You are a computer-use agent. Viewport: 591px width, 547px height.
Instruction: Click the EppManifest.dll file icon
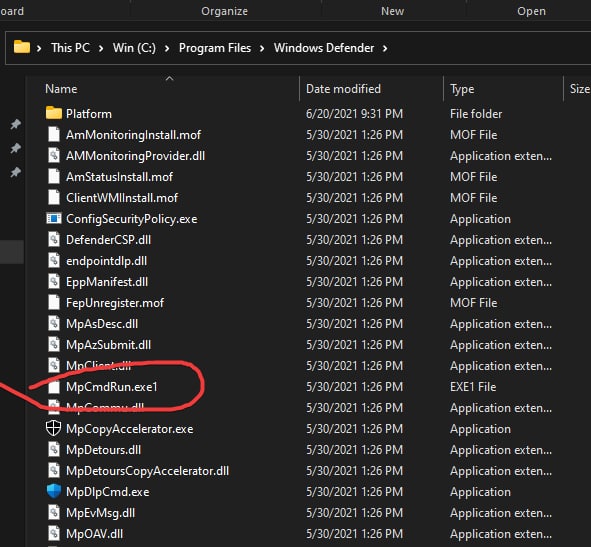pyautogui.click(x=54, y=282)
